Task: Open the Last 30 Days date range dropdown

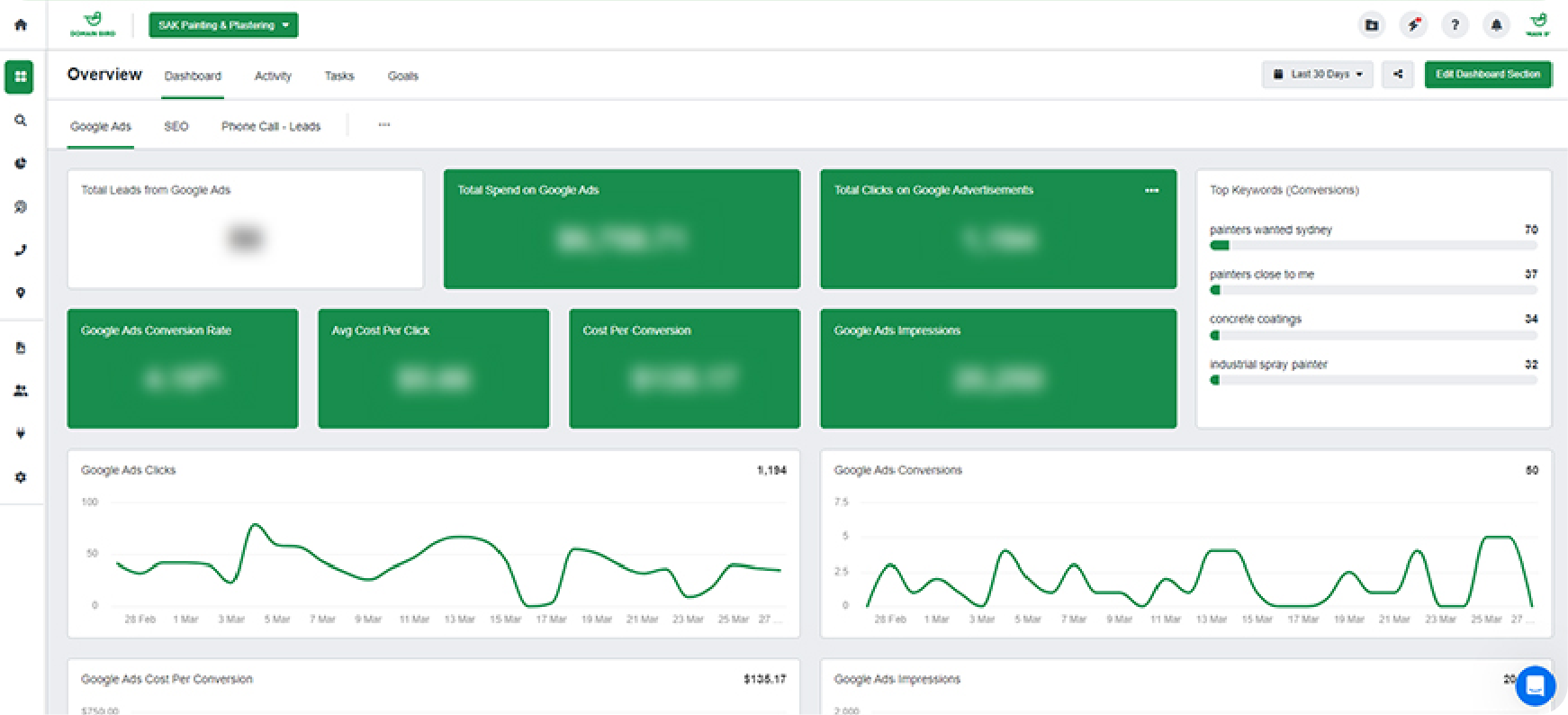Action: (1318, 74)
